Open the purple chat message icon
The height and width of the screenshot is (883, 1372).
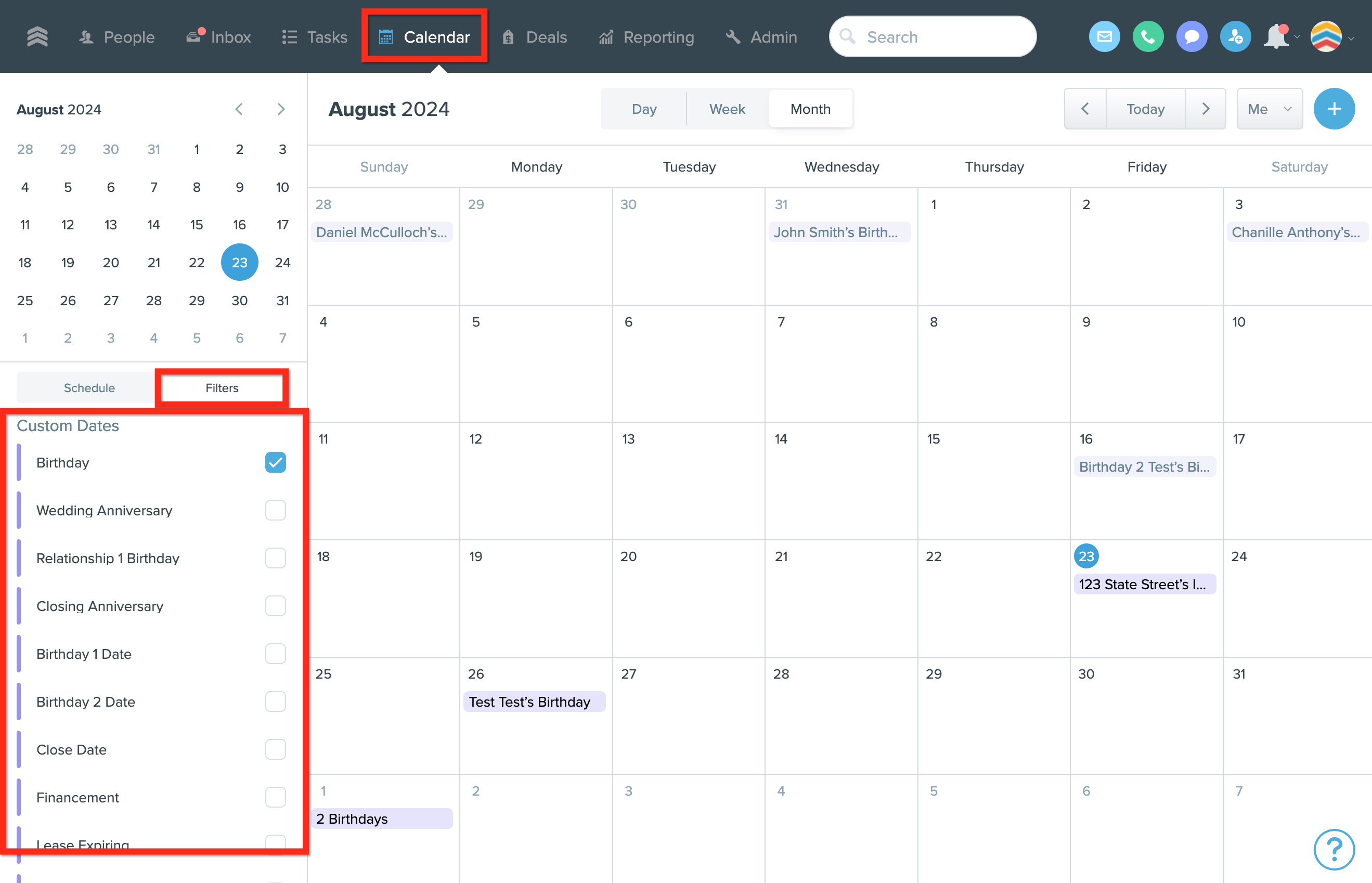[x=1192, y=37]
